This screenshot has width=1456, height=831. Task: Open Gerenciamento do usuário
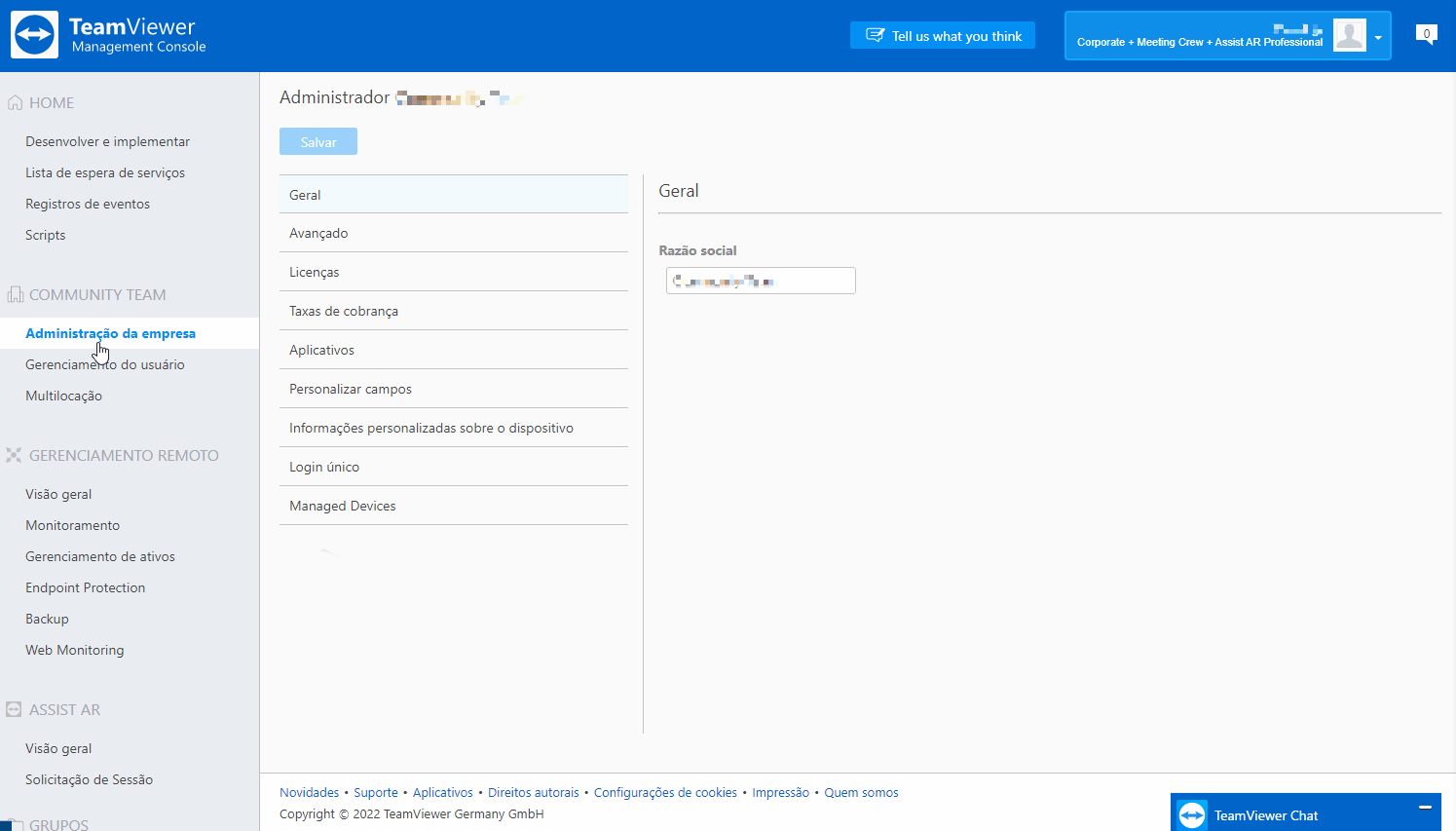coord(105,364)
